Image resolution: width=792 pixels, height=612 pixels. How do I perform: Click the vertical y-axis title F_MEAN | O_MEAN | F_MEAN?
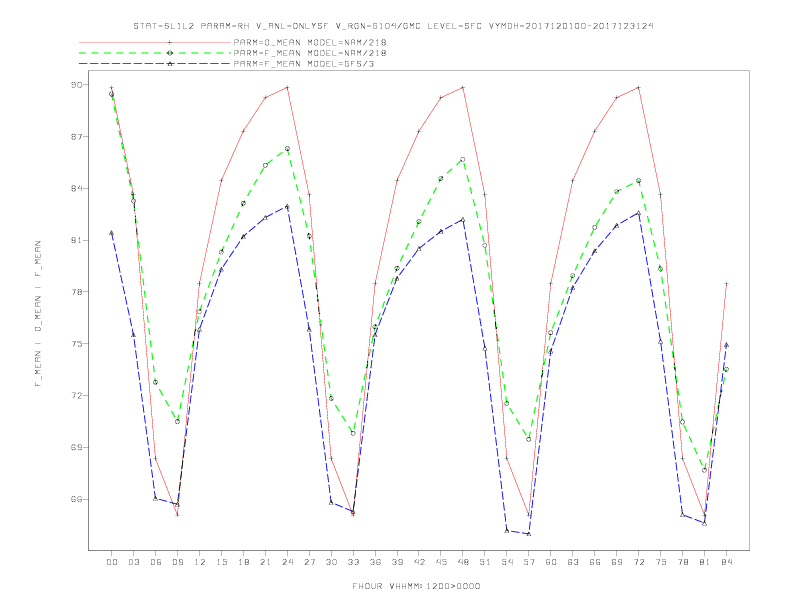click(38, 314)
